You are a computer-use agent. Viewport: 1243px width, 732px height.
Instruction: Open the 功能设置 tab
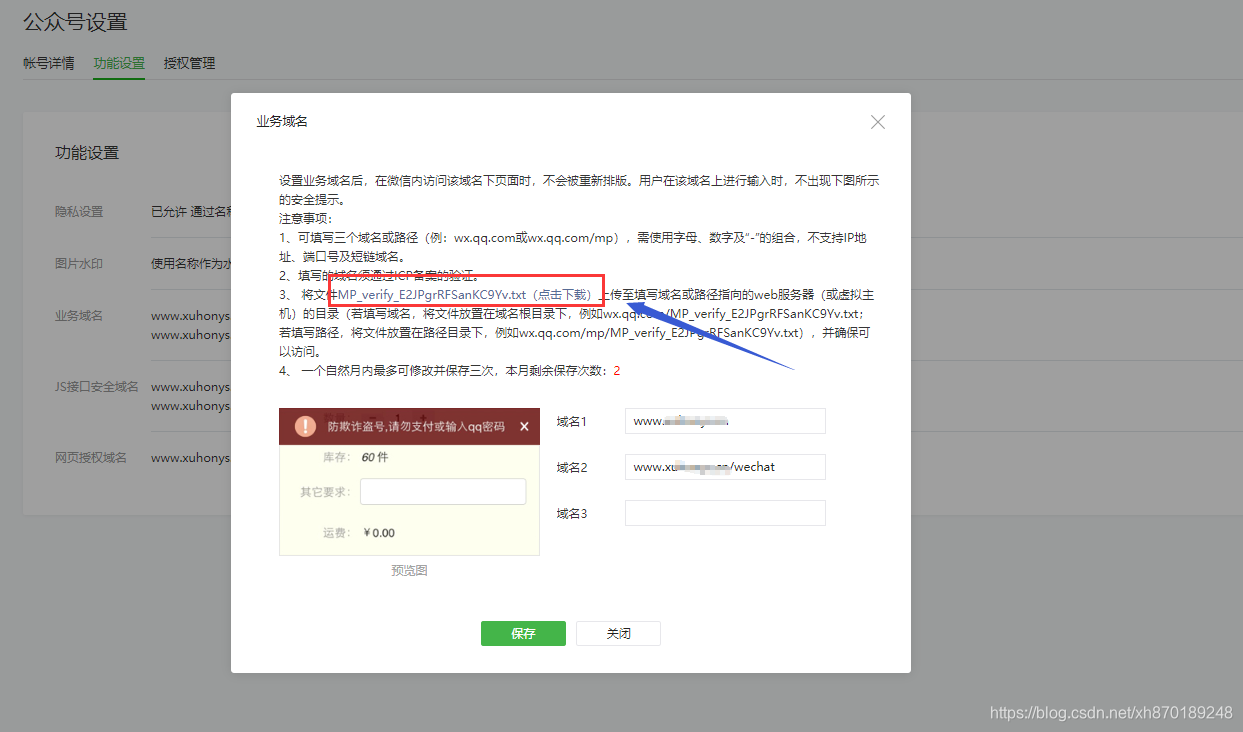pyautogui.click(x=119, y=63)
